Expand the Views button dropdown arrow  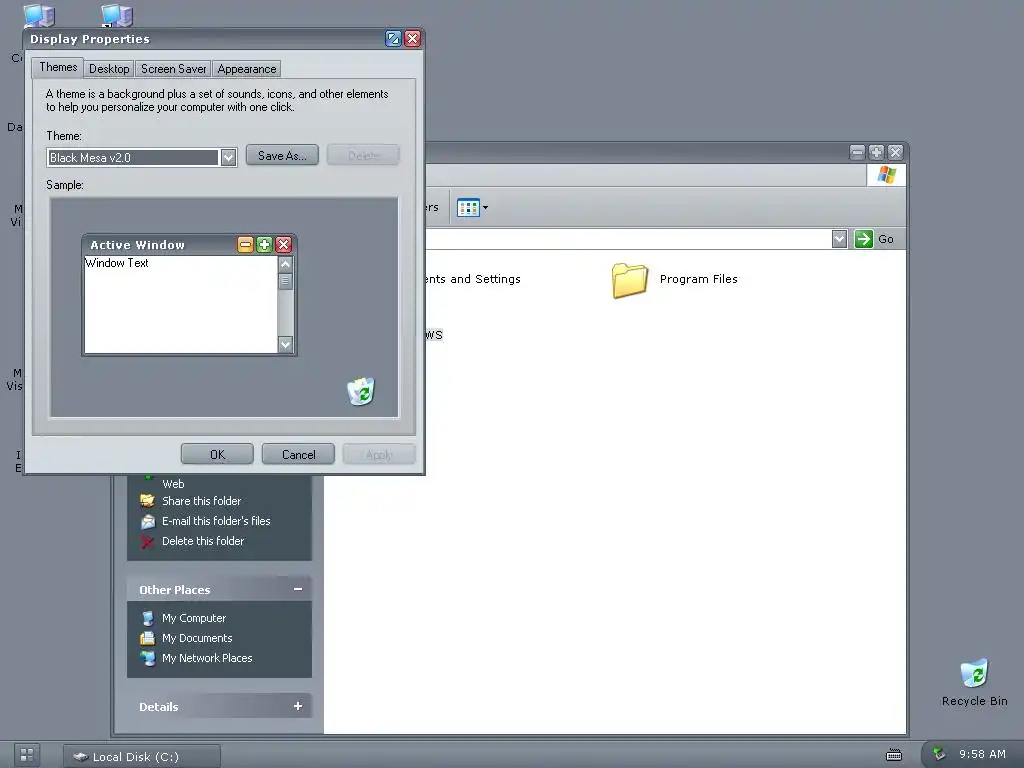click(x=485, y=208)
